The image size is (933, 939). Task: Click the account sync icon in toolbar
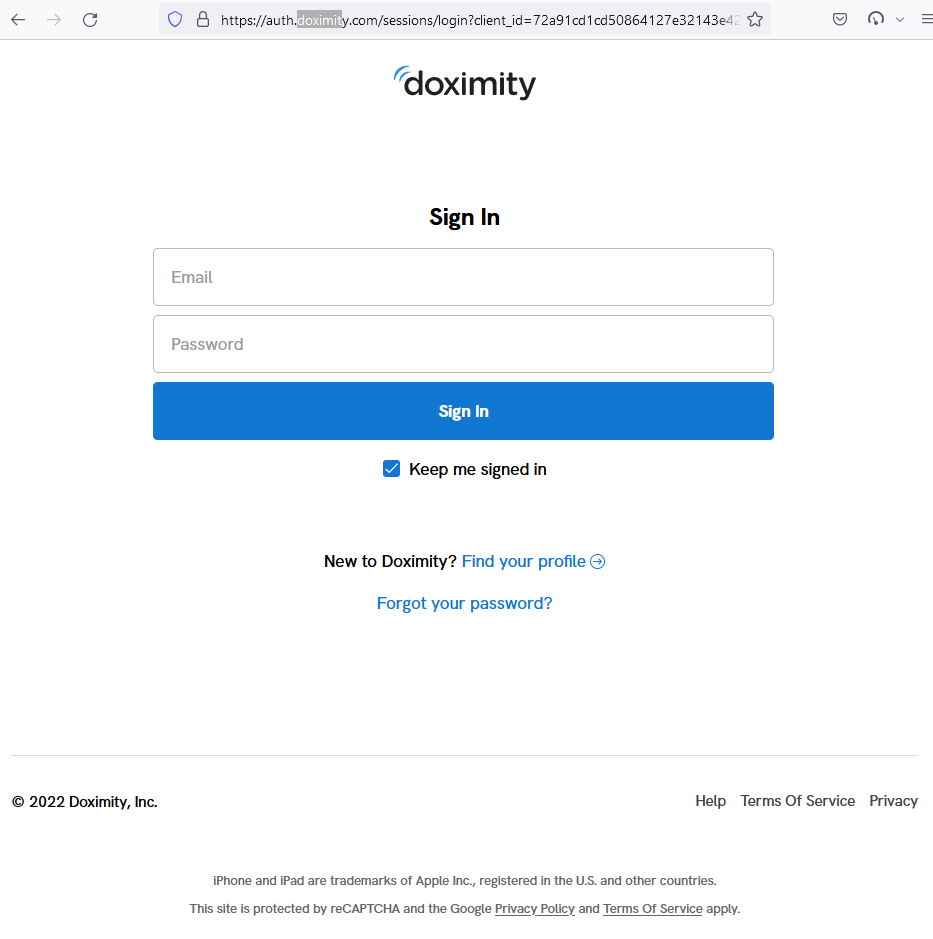pyautogui.click(x=876, y=18)
